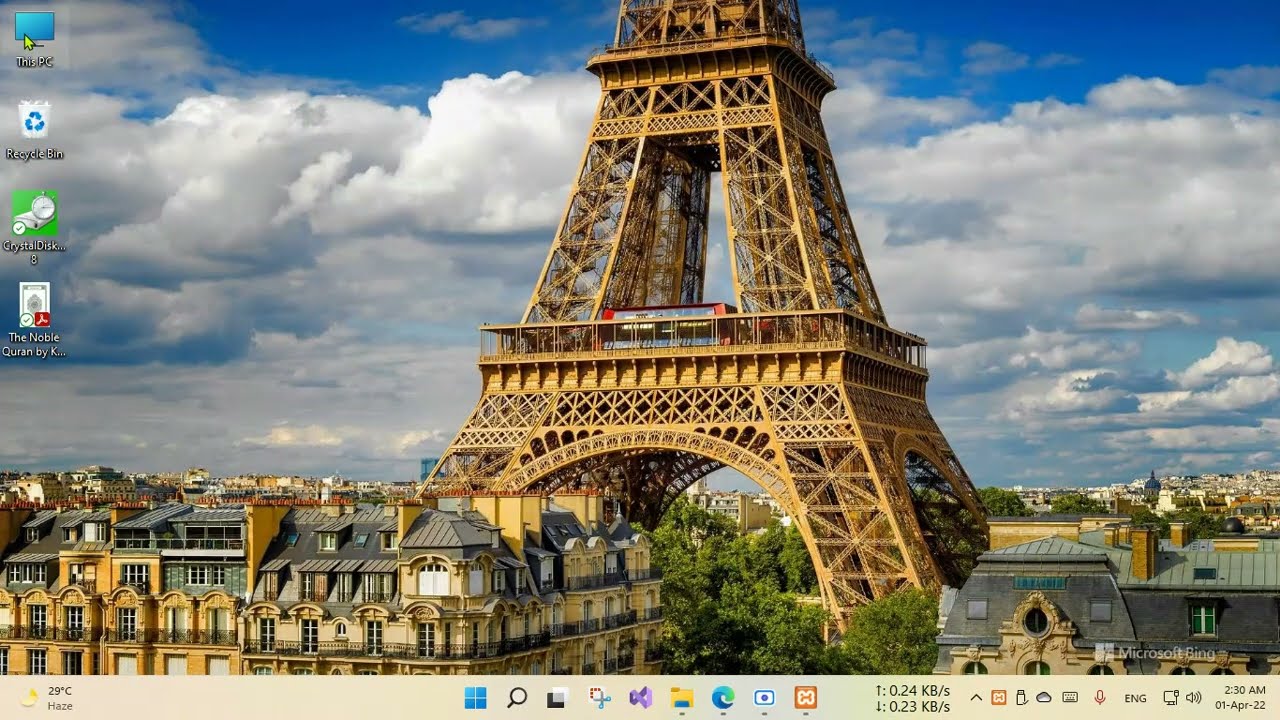Screen dimensions: 1280x720
Task: Select the Recycle Bin desktop icon
Action: coord(35,130)
